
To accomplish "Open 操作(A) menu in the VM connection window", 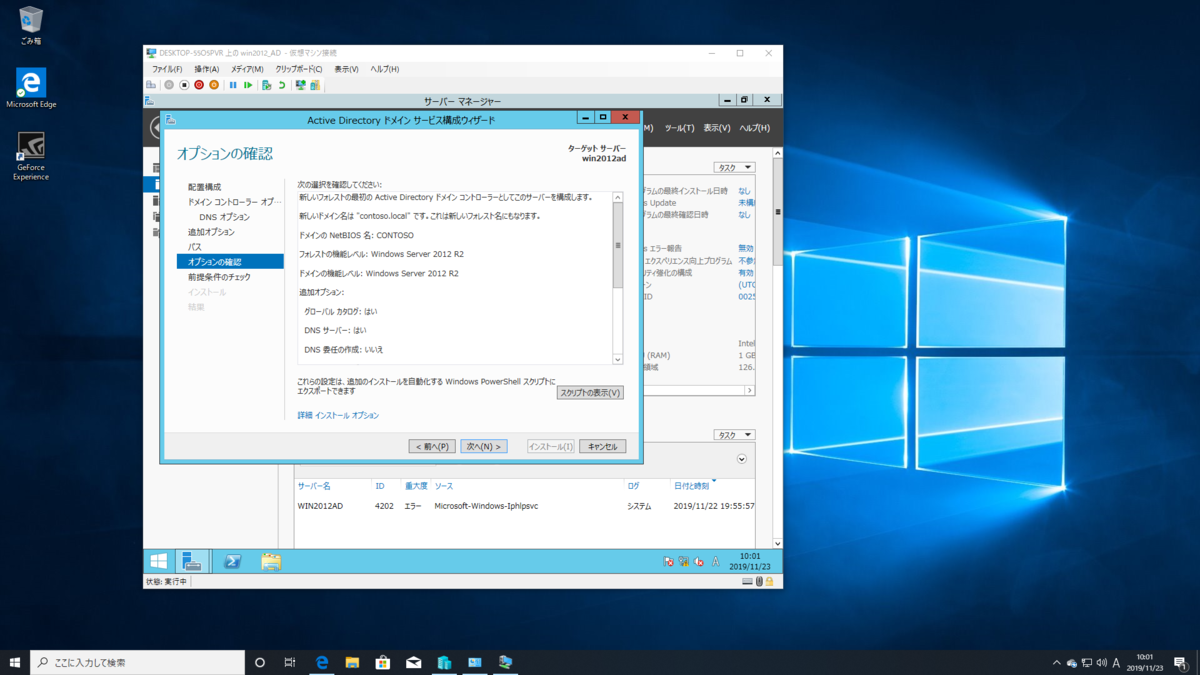I will pos(207,70).
